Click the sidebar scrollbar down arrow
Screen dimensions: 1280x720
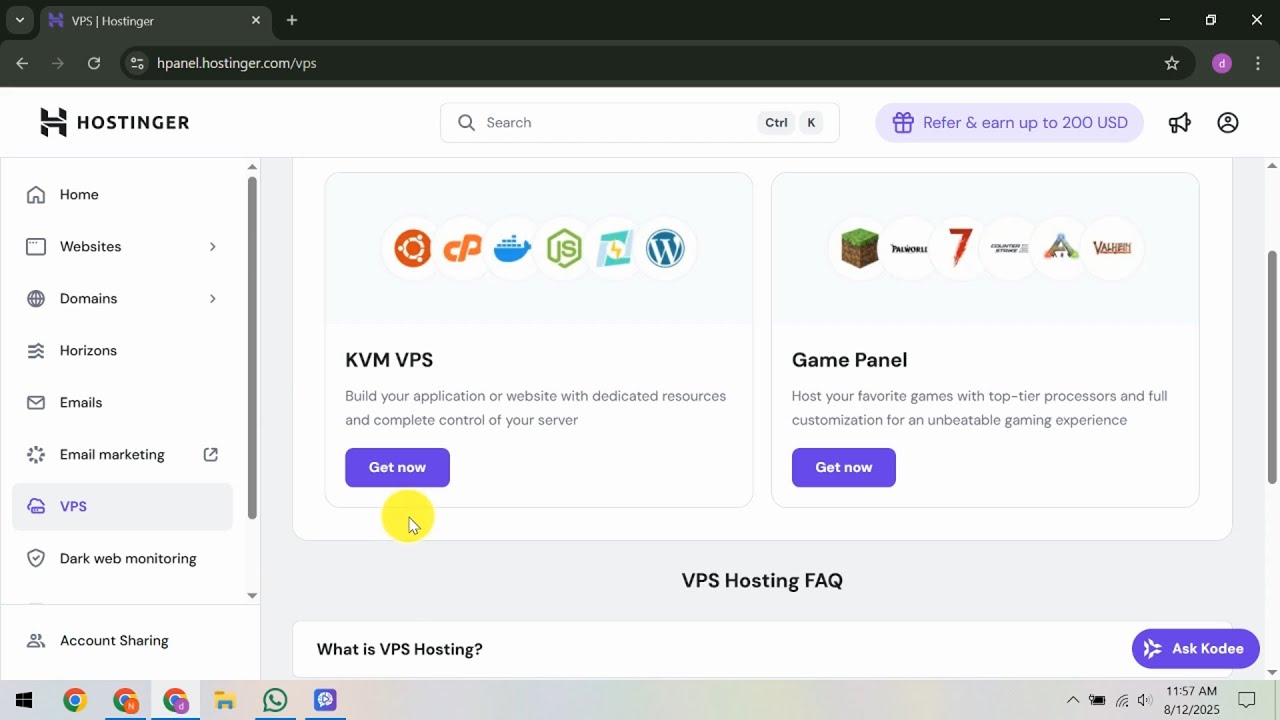pos(252,595)
